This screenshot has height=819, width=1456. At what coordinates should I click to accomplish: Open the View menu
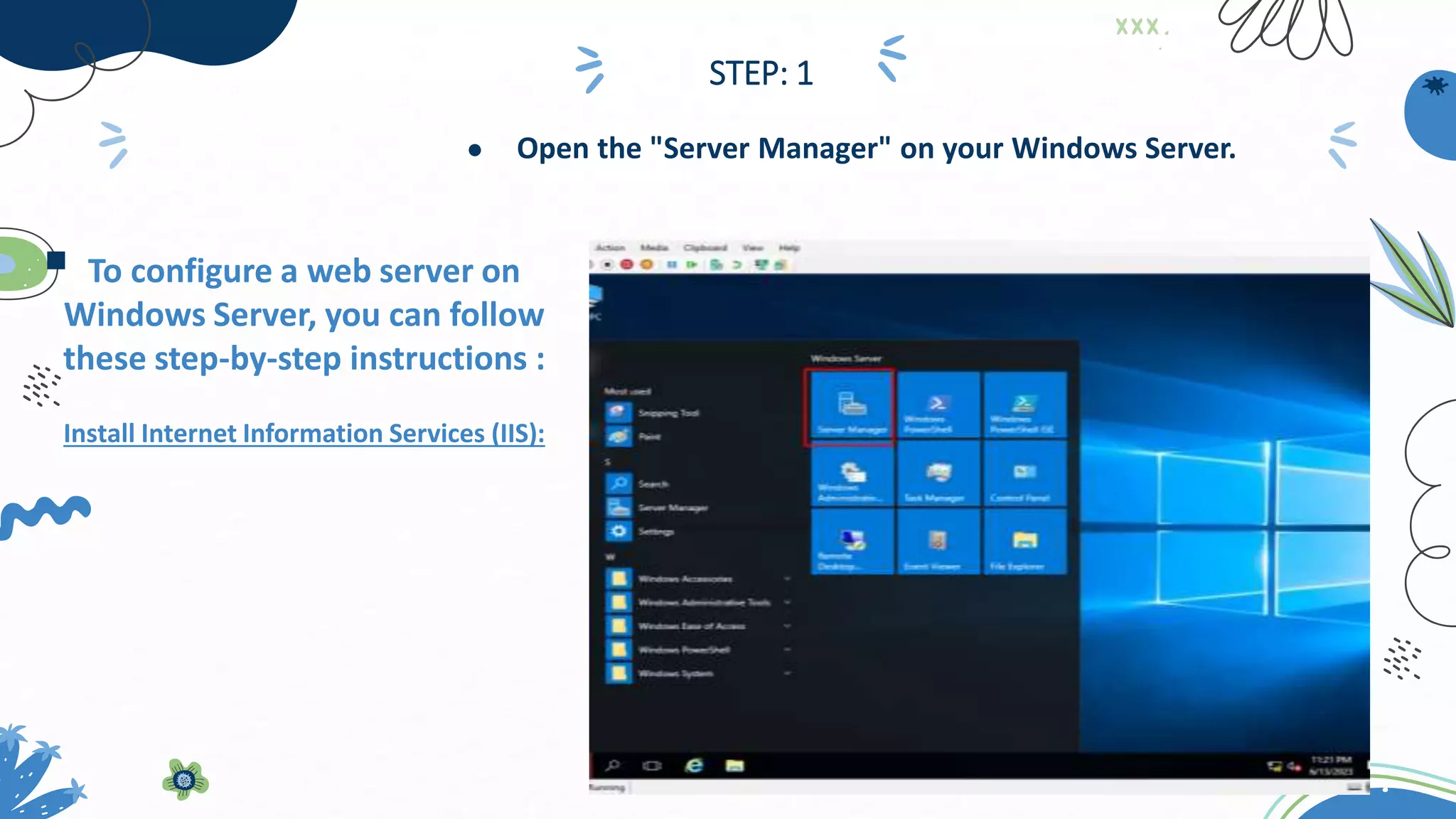coord(753,247)
